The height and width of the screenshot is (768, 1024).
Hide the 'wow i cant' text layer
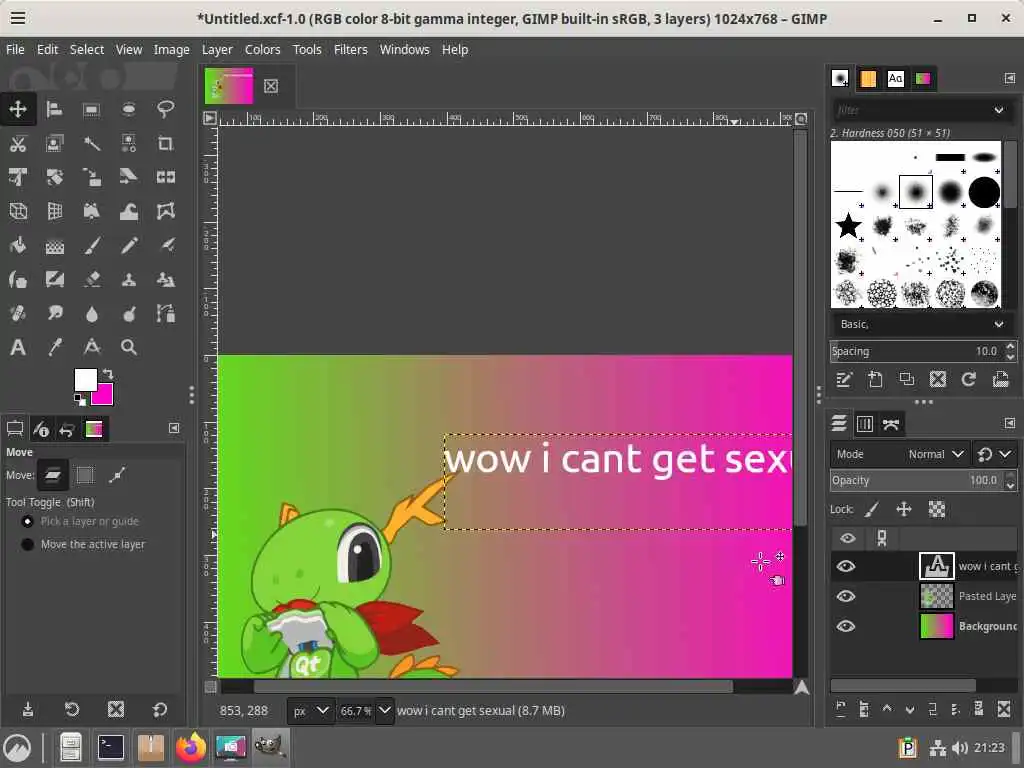point(846,566)
